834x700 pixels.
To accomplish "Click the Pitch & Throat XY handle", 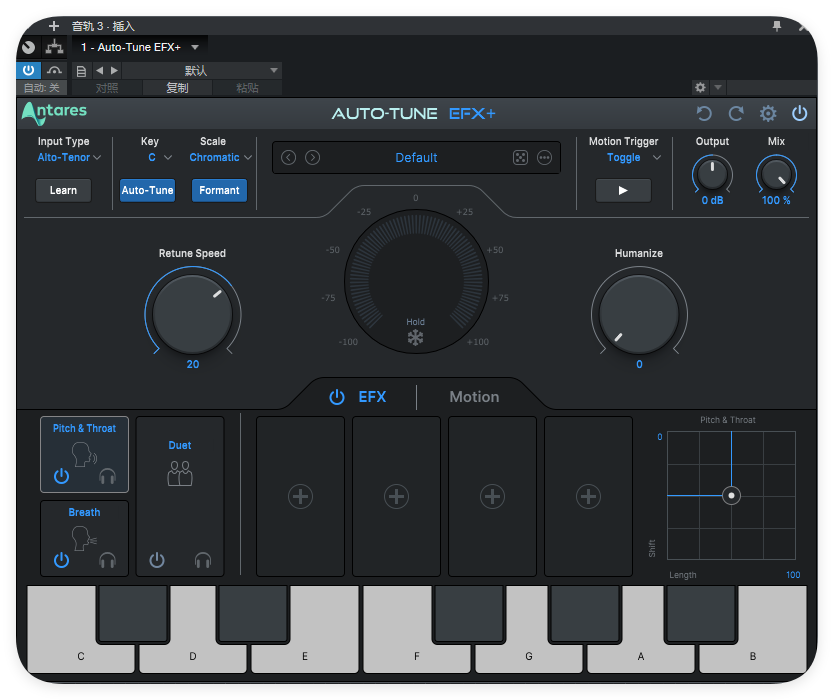I will click(x=731, y=496).
